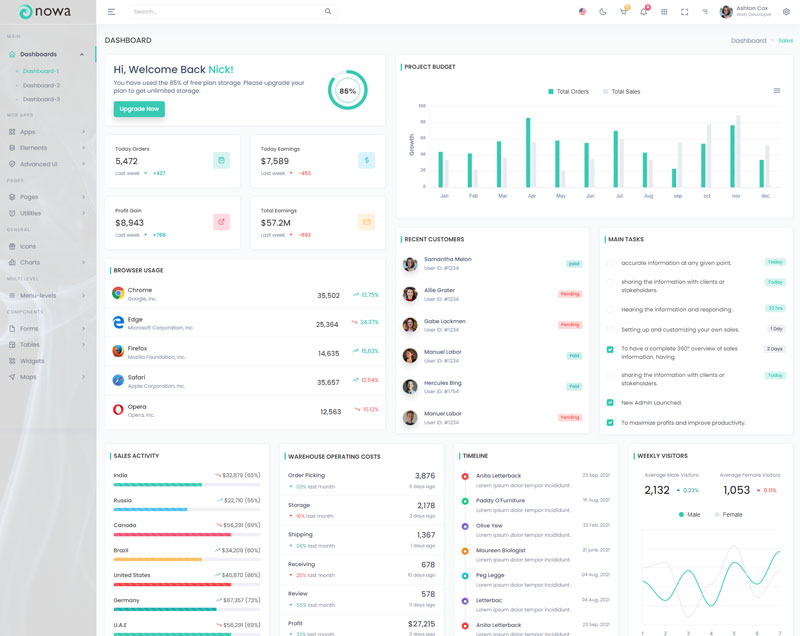The height and width of the screenshot is (636, 800).
Task: Open the shopping cart icon
Action: coord(623,12)
